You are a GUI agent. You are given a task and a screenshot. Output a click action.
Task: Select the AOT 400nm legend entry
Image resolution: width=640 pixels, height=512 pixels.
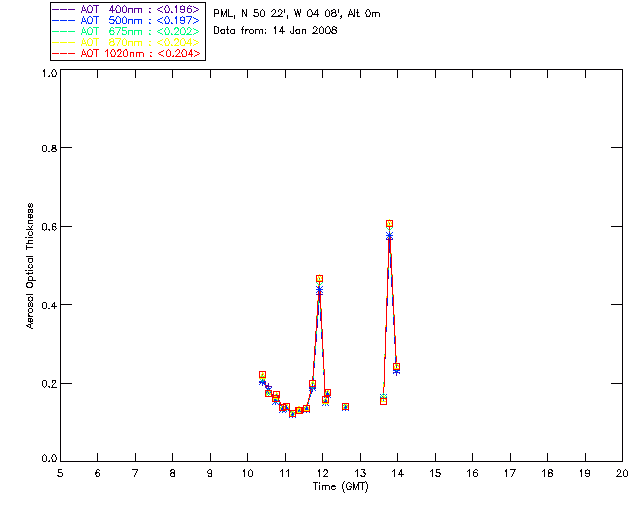point(127,9)
